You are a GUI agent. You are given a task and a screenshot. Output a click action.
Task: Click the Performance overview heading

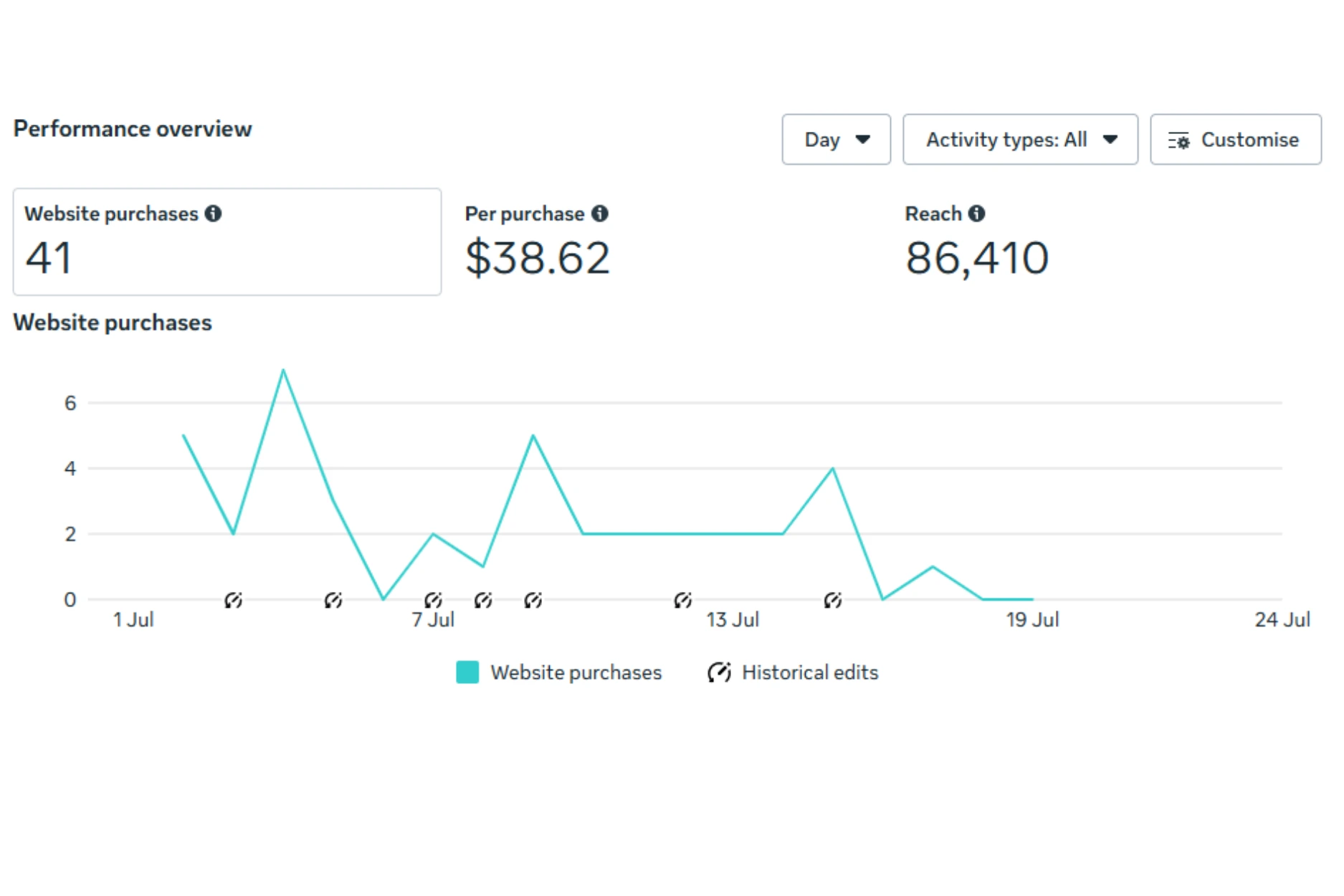(x=133, y=129)
